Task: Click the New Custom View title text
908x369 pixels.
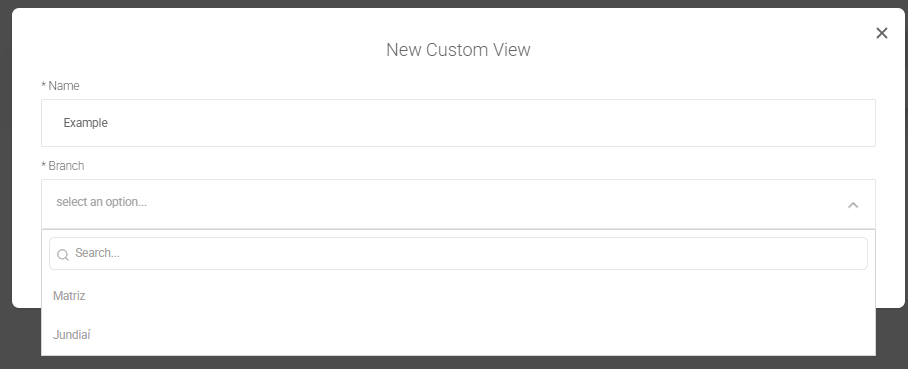Action: 458,50
